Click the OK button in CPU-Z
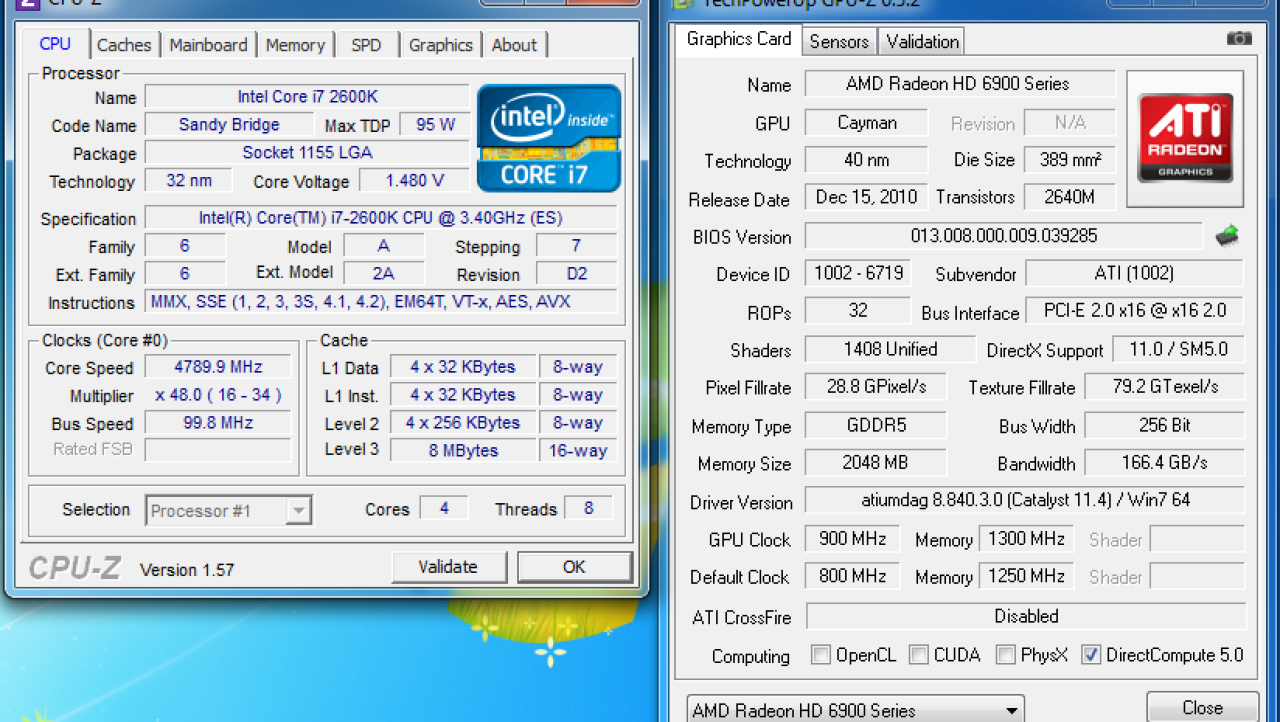Viewport: 1280px width, 722px height. [x=574, y=567]
